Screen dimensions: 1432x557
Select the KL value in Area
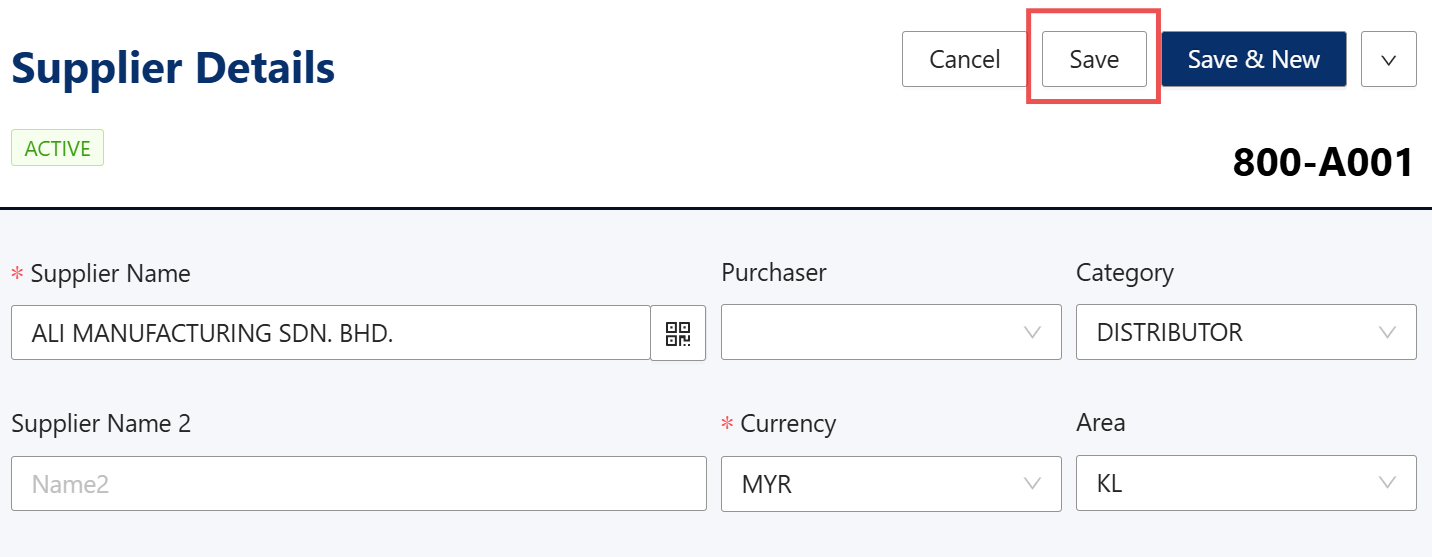pyautogui.click(x=1110, y=484)
